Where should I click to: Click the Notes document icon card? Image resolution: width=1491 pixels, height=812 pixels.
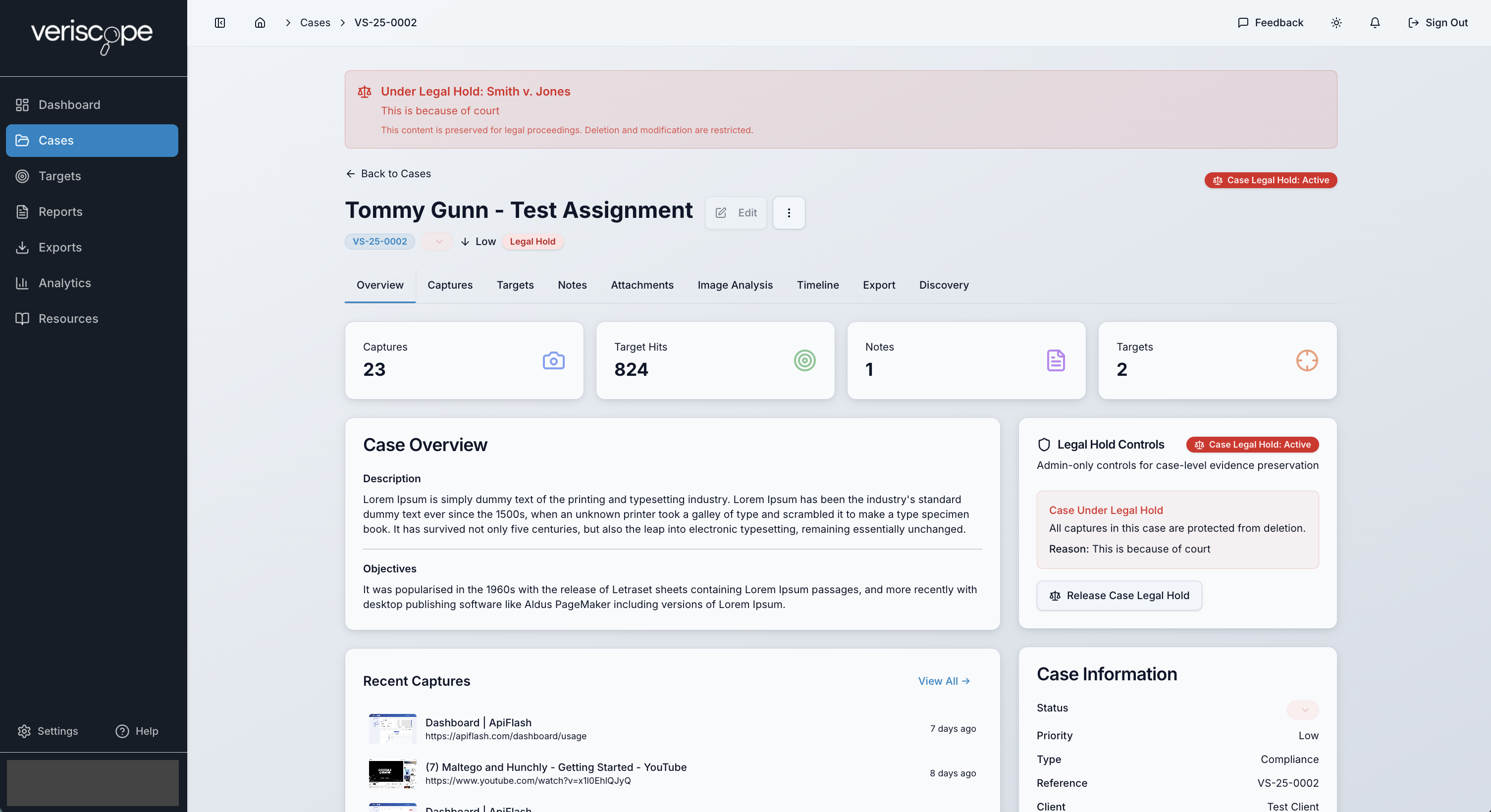coord(1055,360)
